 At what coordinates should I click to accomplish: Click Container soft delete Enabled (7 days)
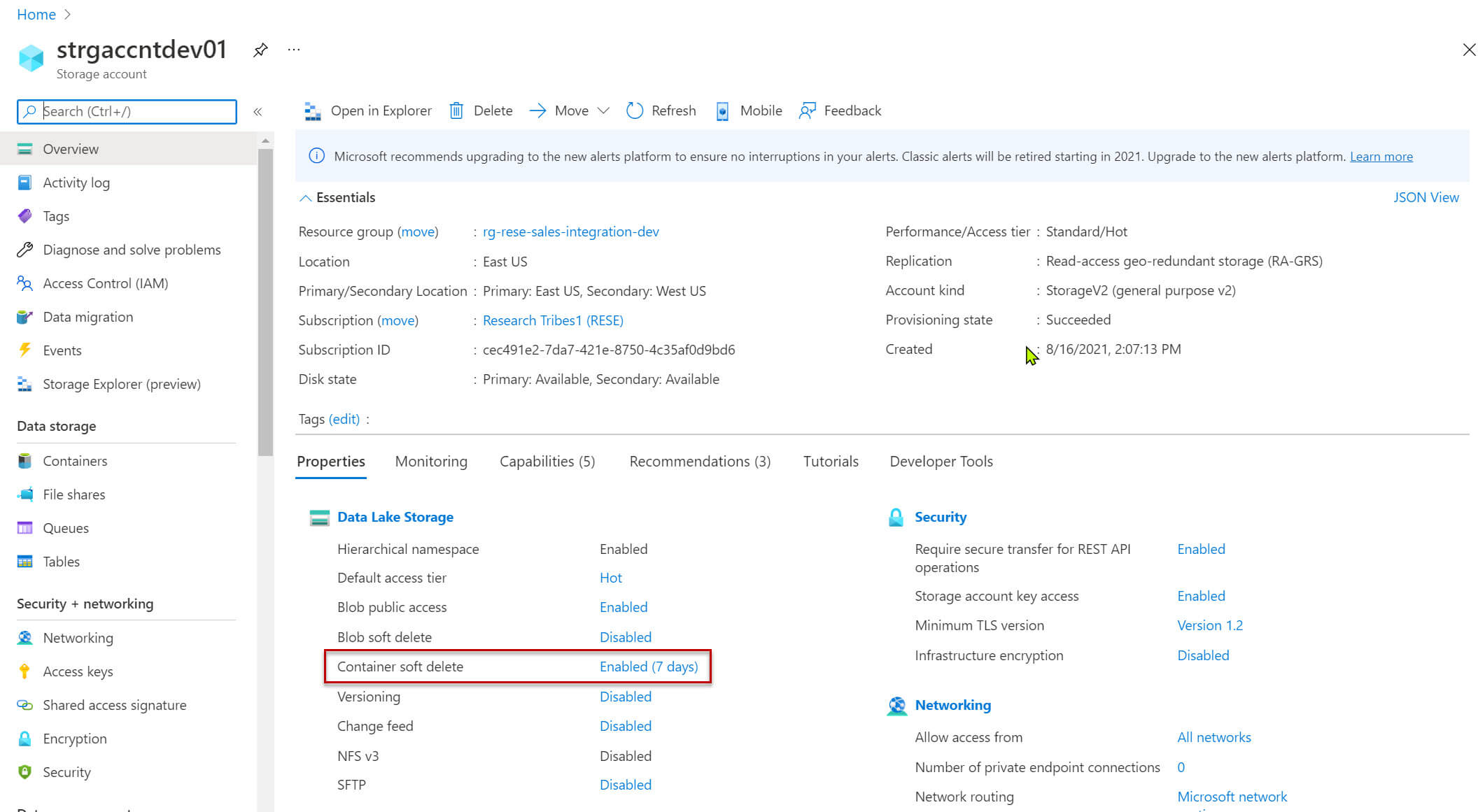(x=649, y=667)
